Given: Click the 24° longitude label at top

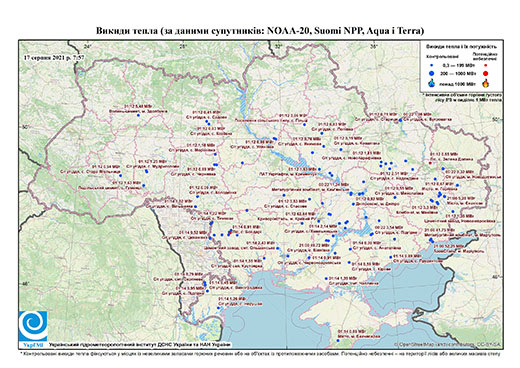Looking at the screenshot, I should [x=88, y=46].
